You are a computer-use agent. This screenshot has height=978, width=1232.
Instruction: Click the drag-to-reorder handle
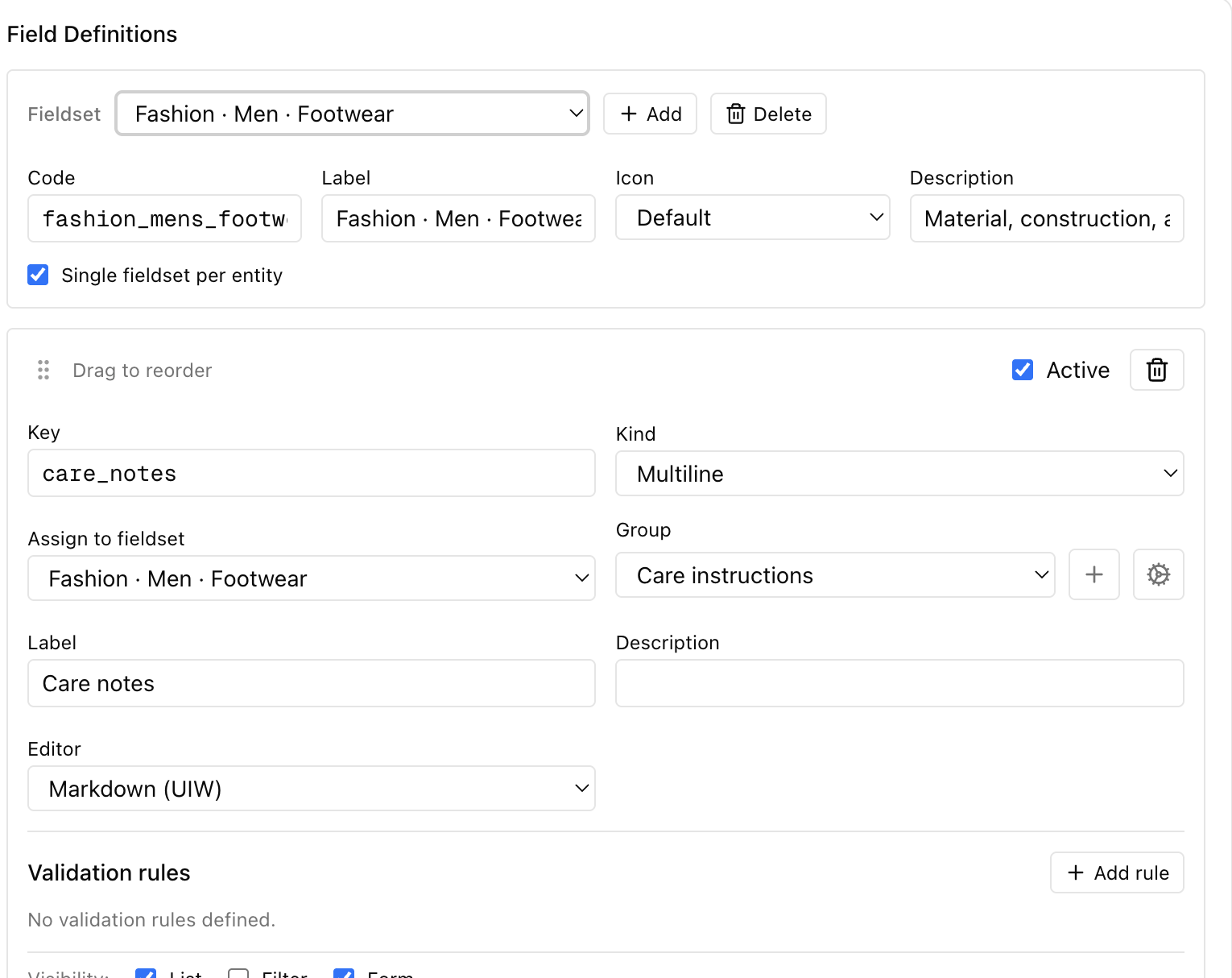[43, 370]
